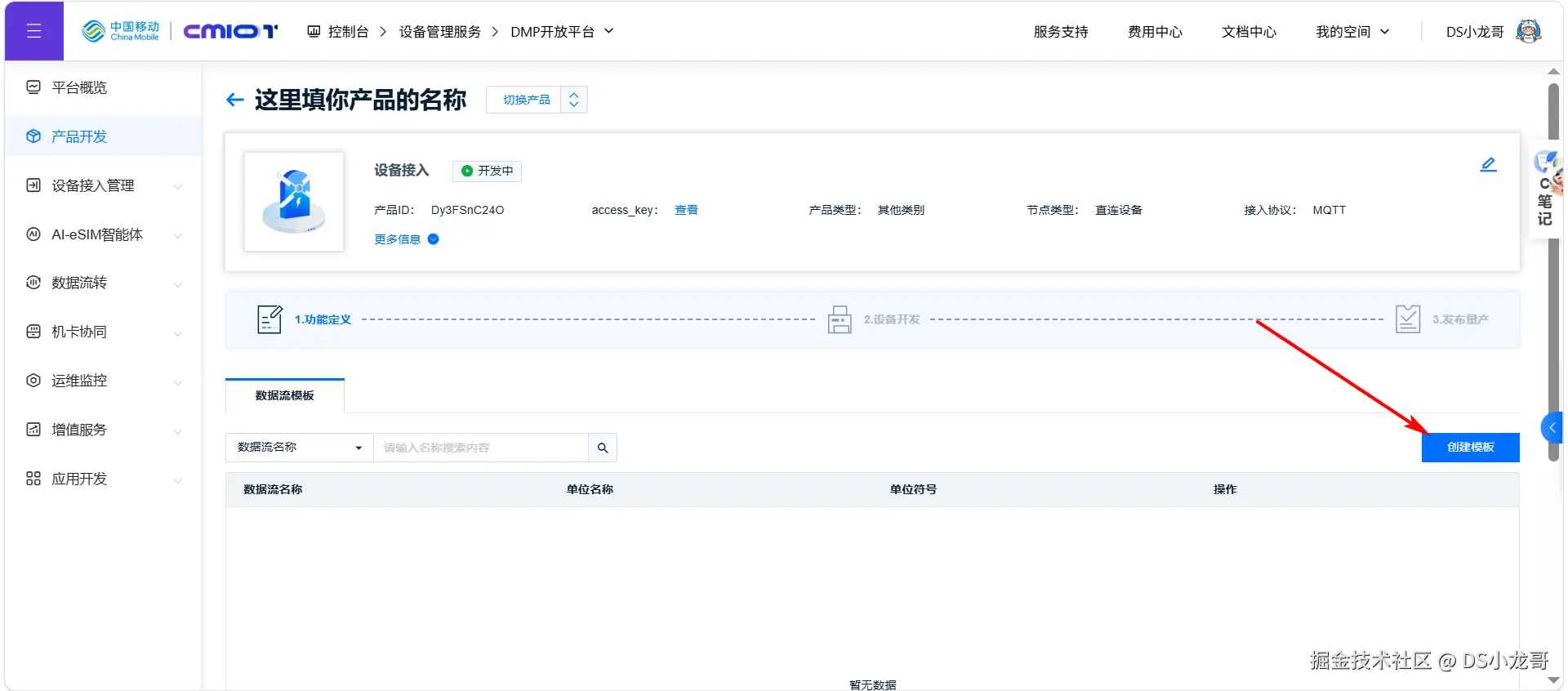Click the product thumbnail image

click(294, 202)
